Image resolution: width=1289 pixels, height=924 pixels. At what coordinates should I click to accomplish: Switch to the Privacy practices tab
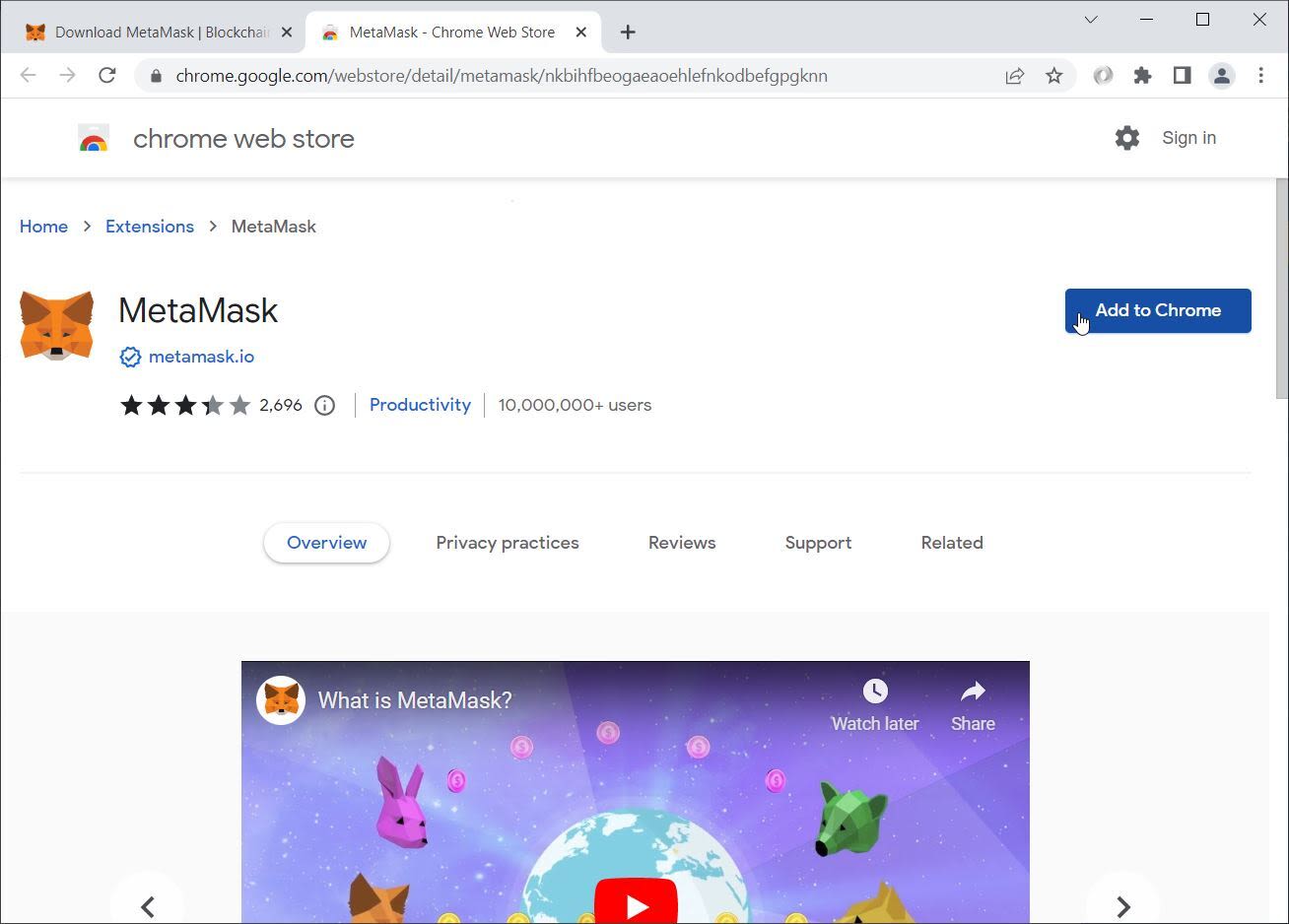pos(507,543)
